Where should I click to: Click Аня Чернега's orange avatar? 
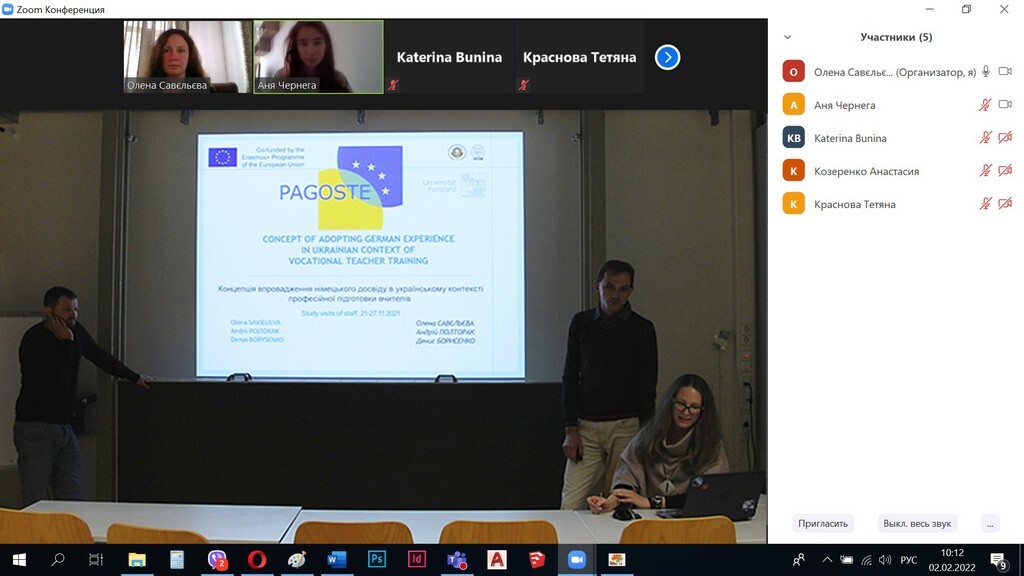tap(793, 104)
